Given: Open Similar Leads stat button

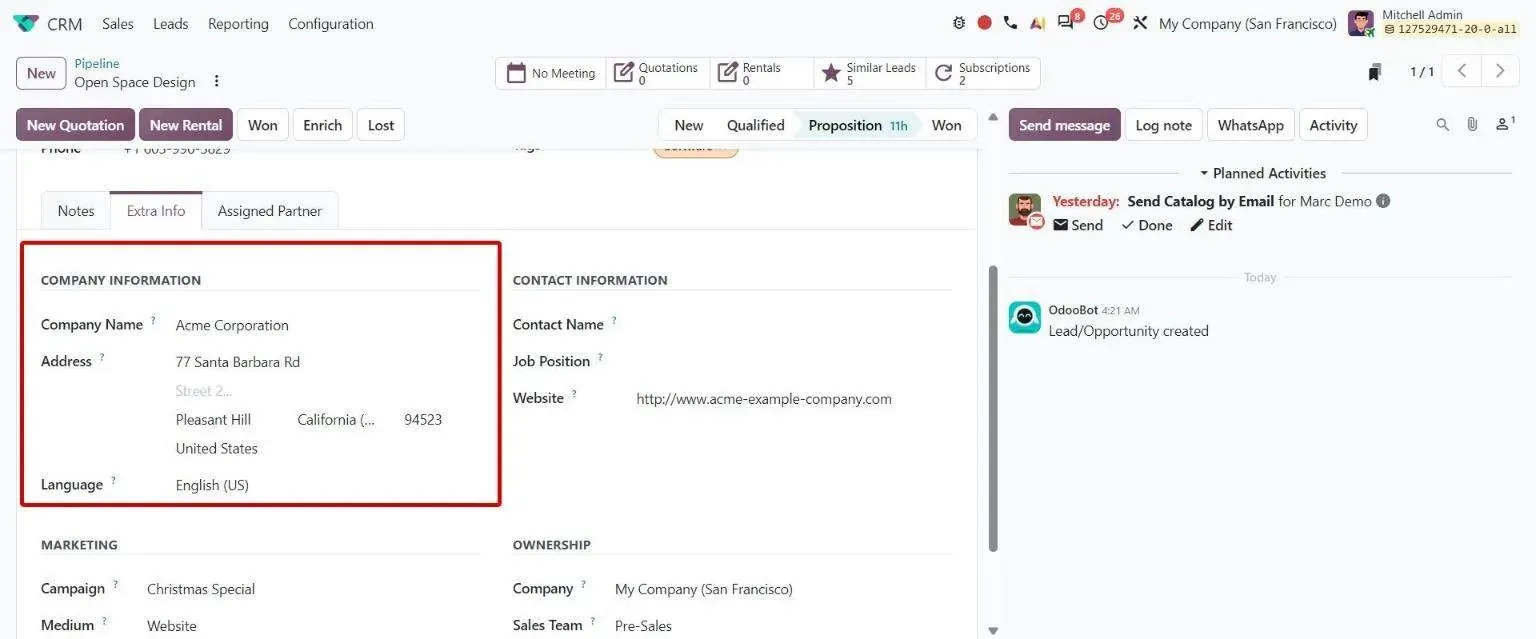Looking at the screenshot, I should 870,73.
